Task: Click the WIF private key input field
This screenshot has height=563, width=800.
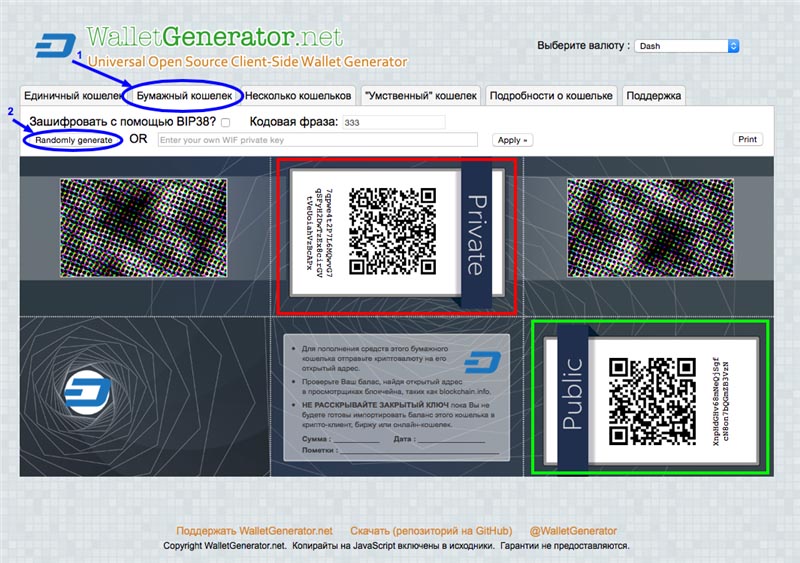Action: tap(317, 140)
